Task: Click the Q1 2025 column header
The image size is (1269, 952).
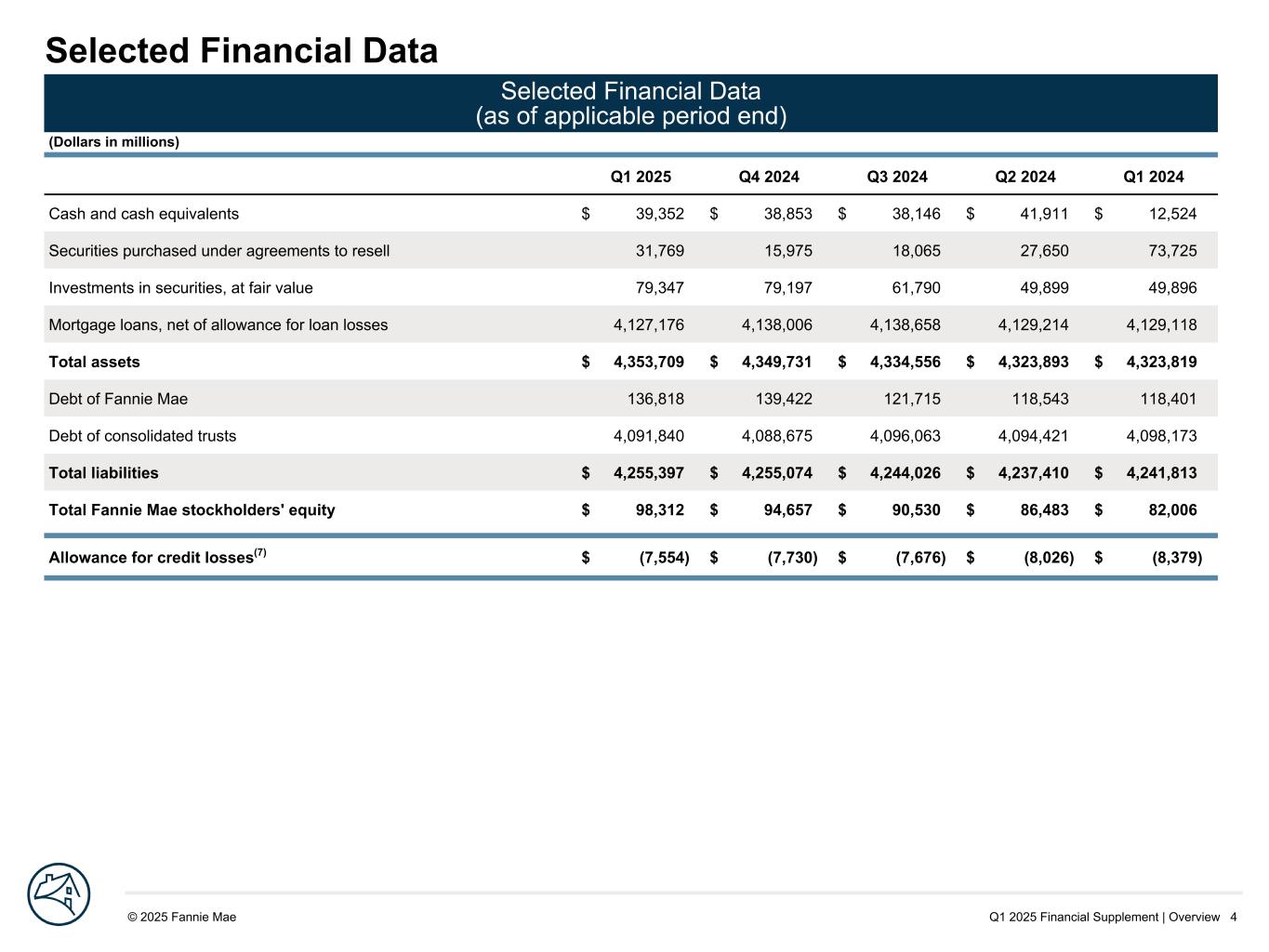Action: (641, 177)
